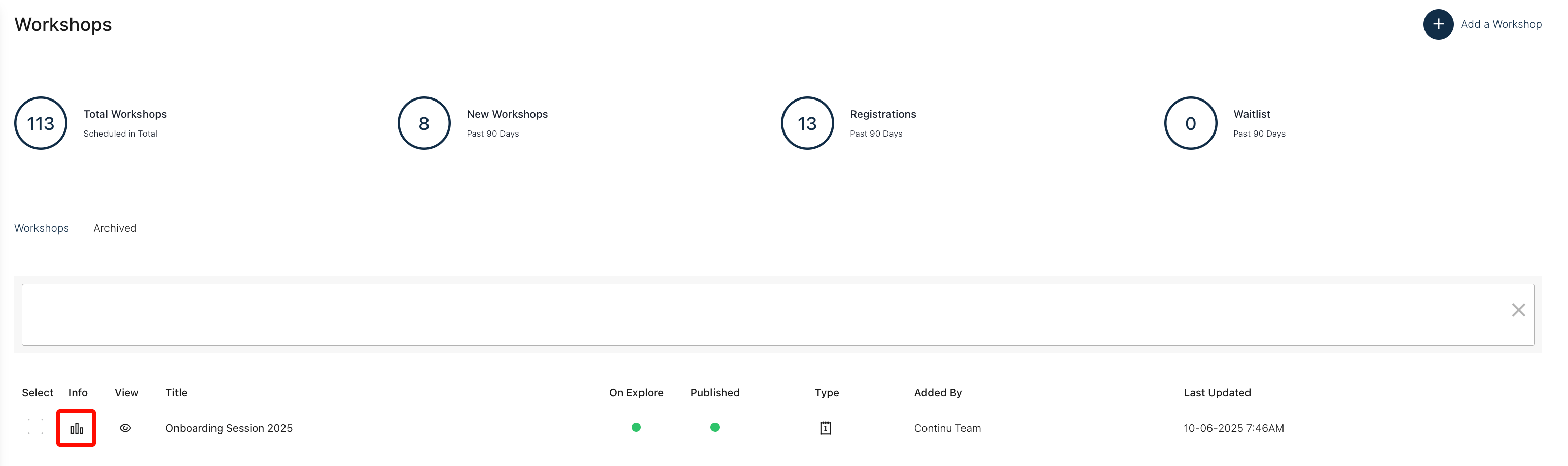The height and width of the screenshot is (466, 1568).
Task: Click the Total Workshops circle showing 113
Action: [41, 124]
